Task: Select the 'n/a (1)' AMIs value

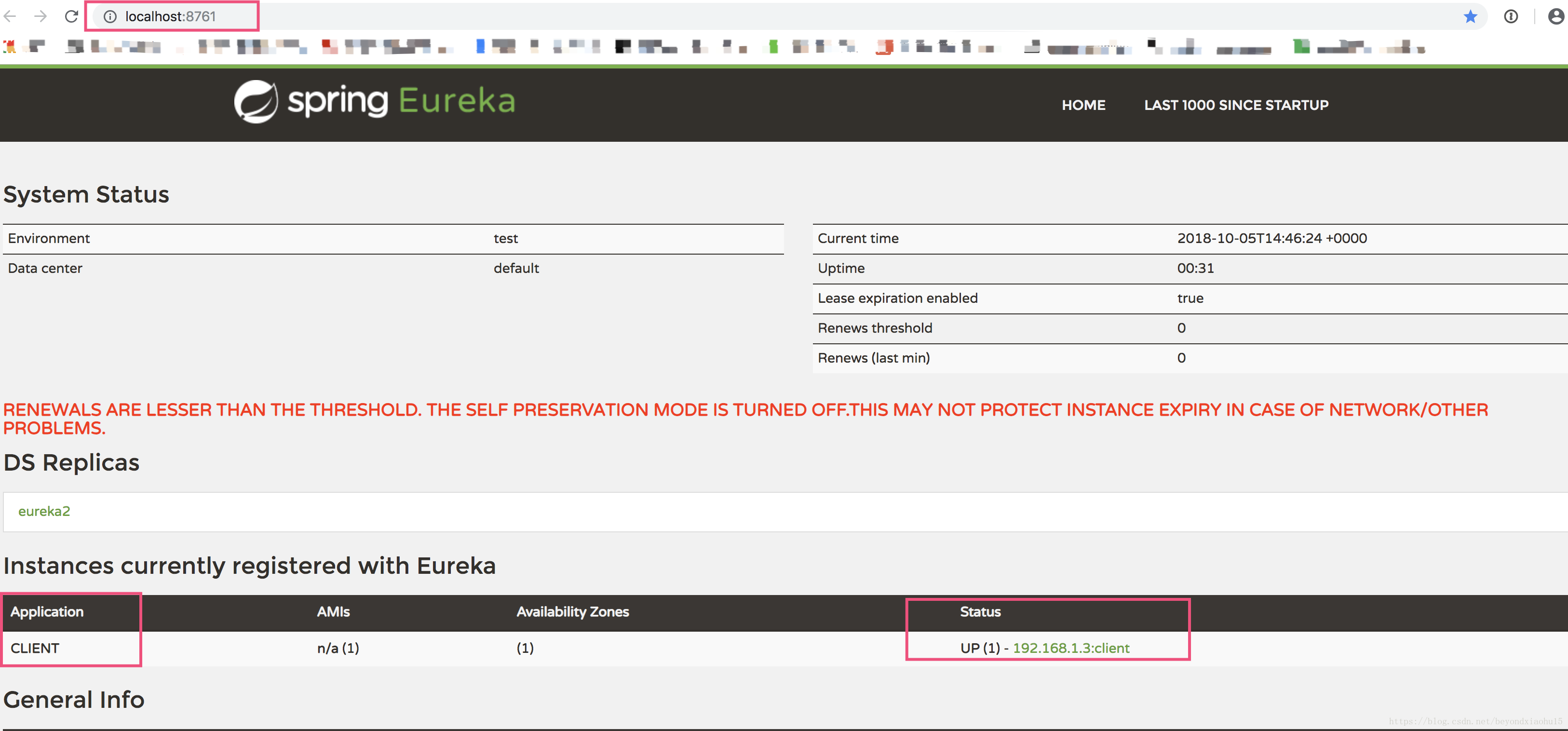Action: pos(338,648)
